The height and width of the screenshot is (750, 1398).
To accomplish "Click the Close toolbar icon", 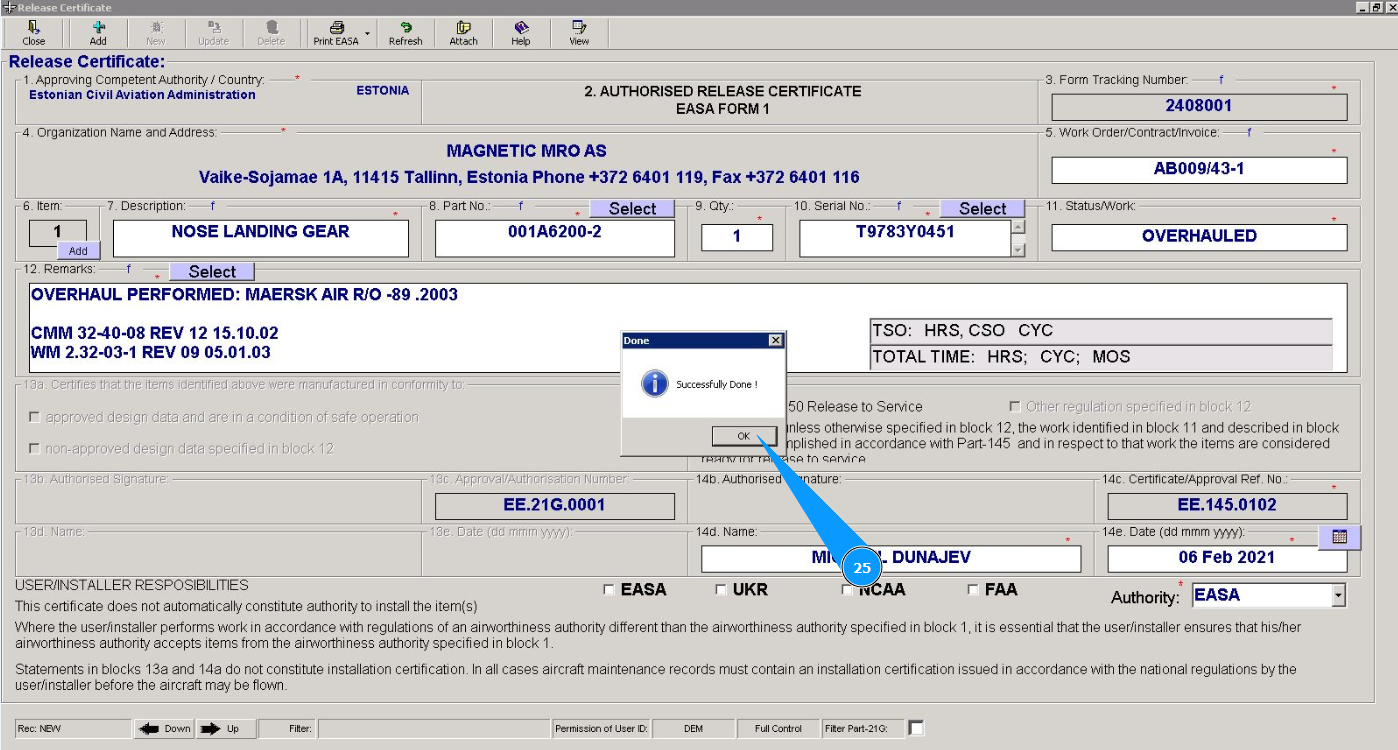I will click(34, 28).
